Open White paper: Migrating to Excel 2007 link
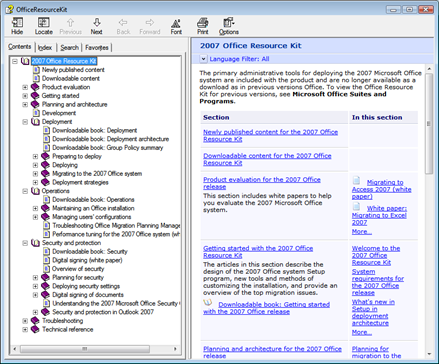The image size is (439, 364). coord(379,215)
